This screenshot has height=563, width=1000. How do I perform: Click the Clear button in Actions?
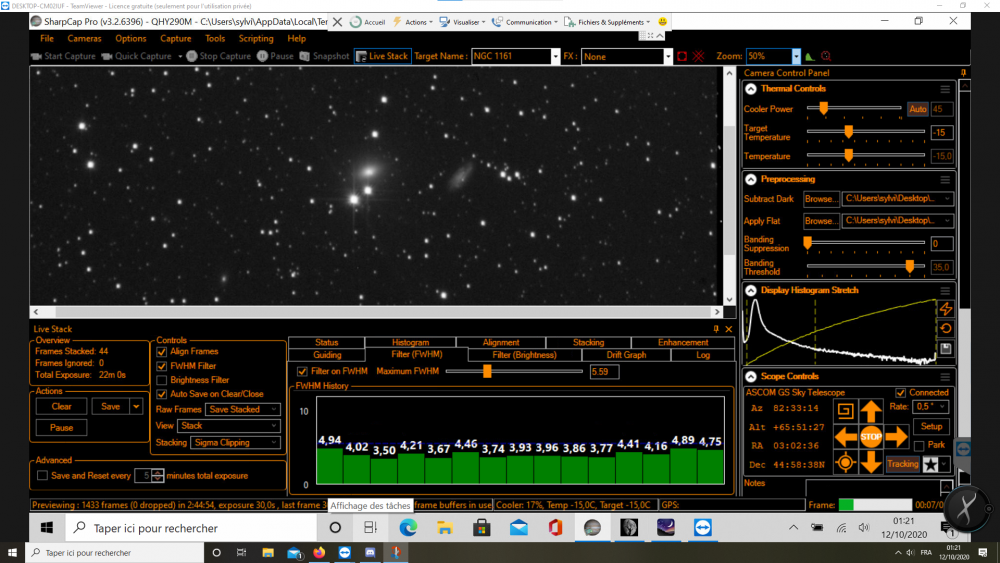click(61, 406)
